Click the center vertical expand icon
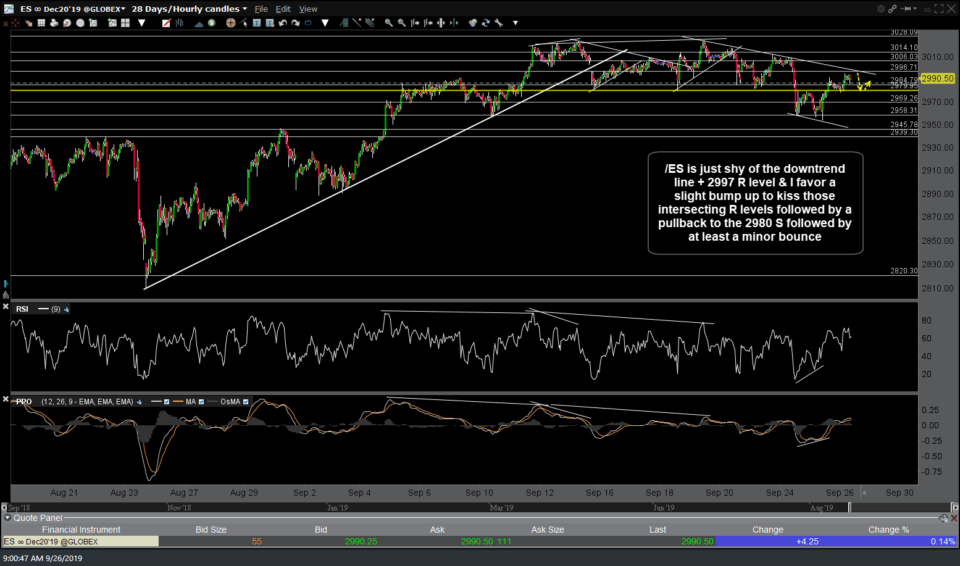Viewport: 960px width, 566px height. [x=441, y=23]
